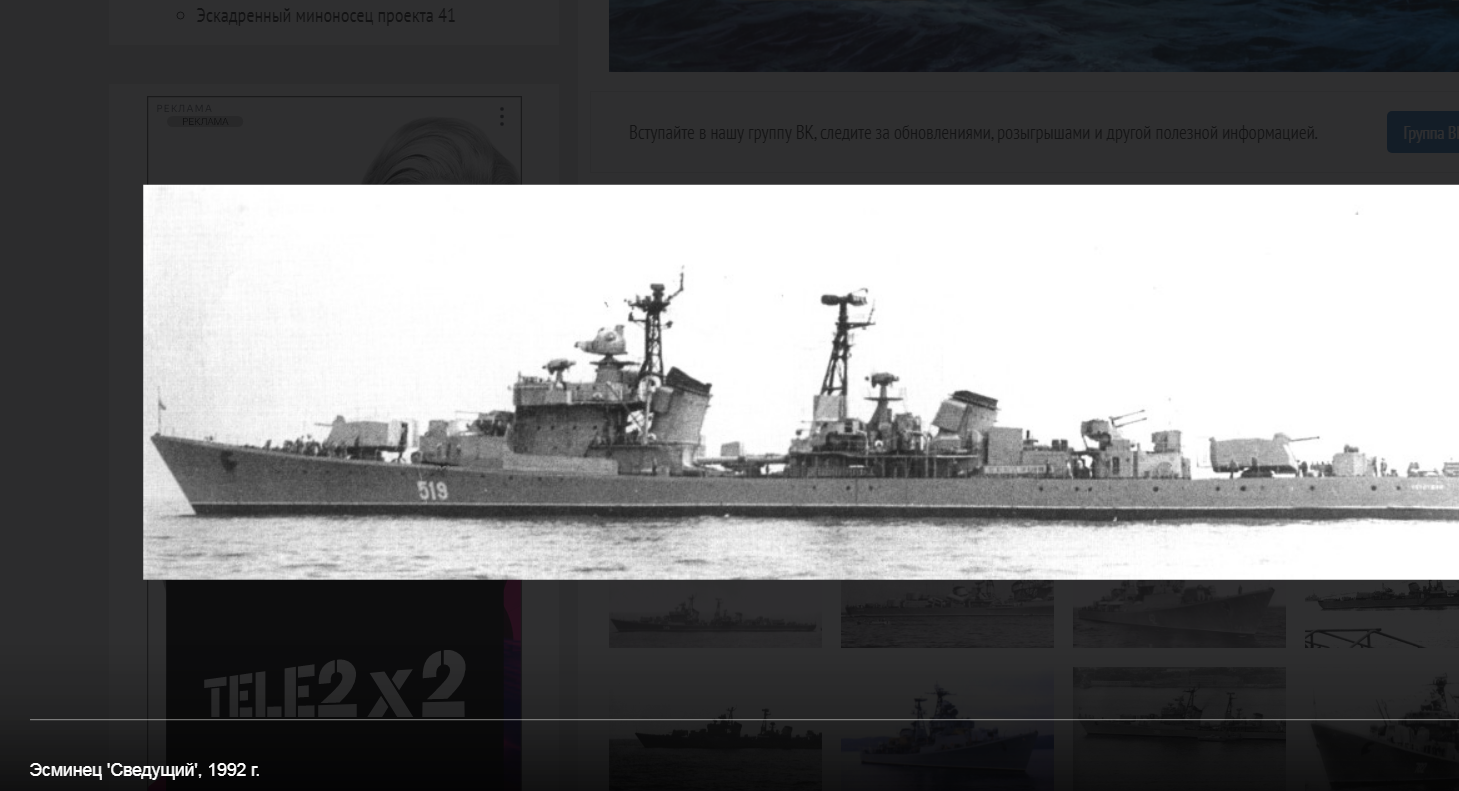Viewport: 1459px width, 791px height.
Task: Select the fourth thumbnail in the upper gallery row
Action: 1382,613
